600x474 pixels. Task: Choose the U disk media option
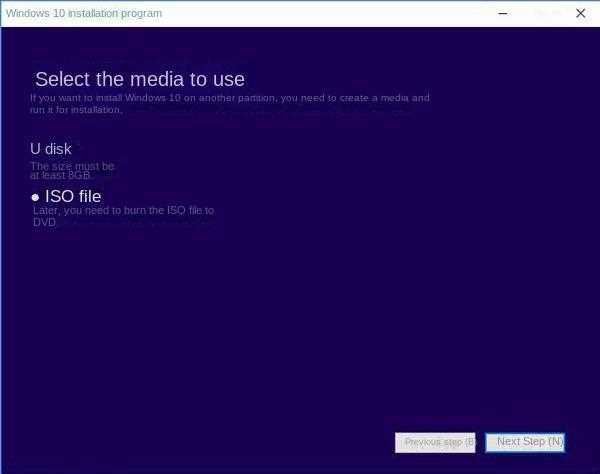pos(51,149)
